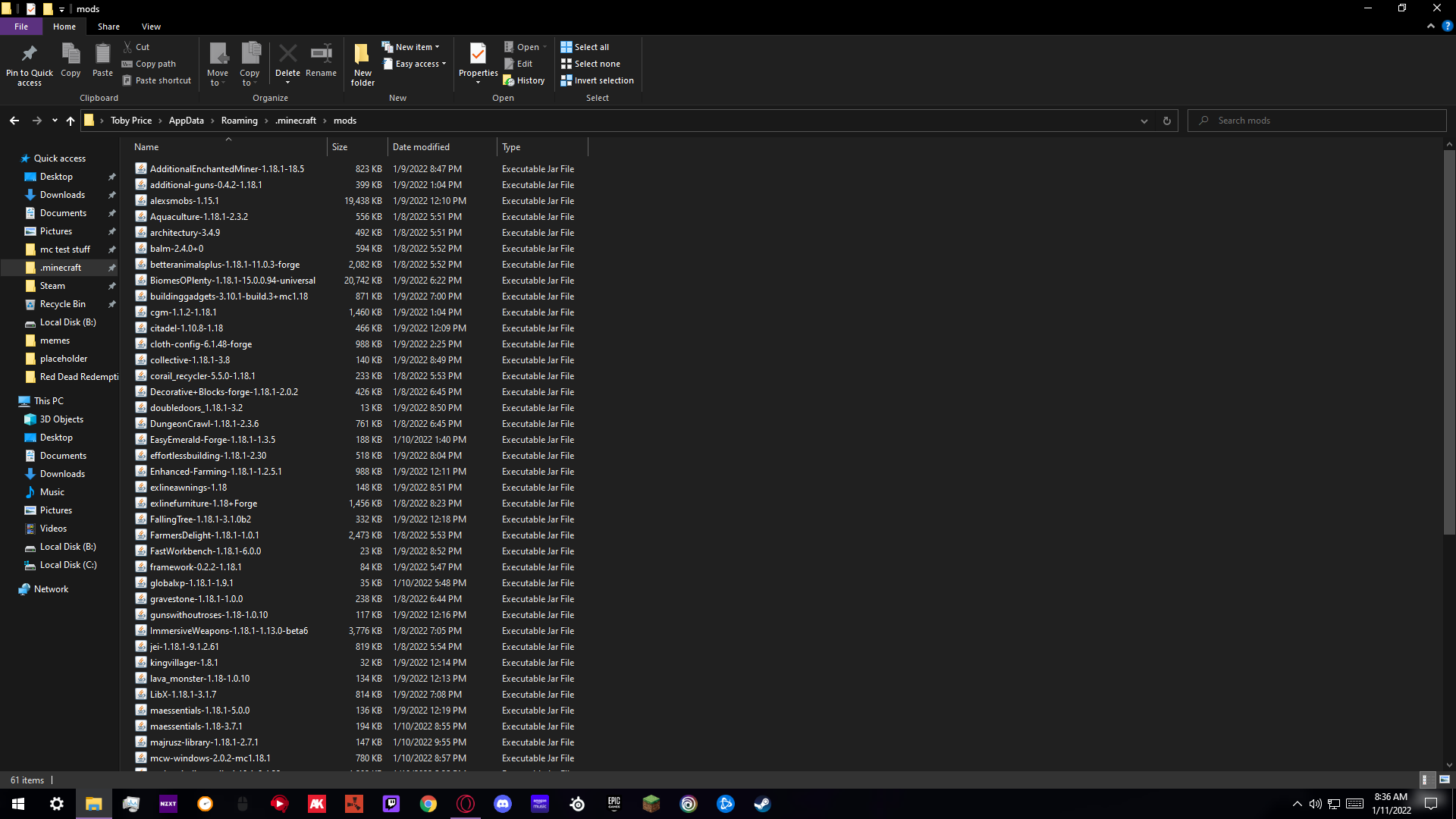Viewport: 1456px width, 819px height.
Task: Open the Help question mark icon
Action: 1447,26
